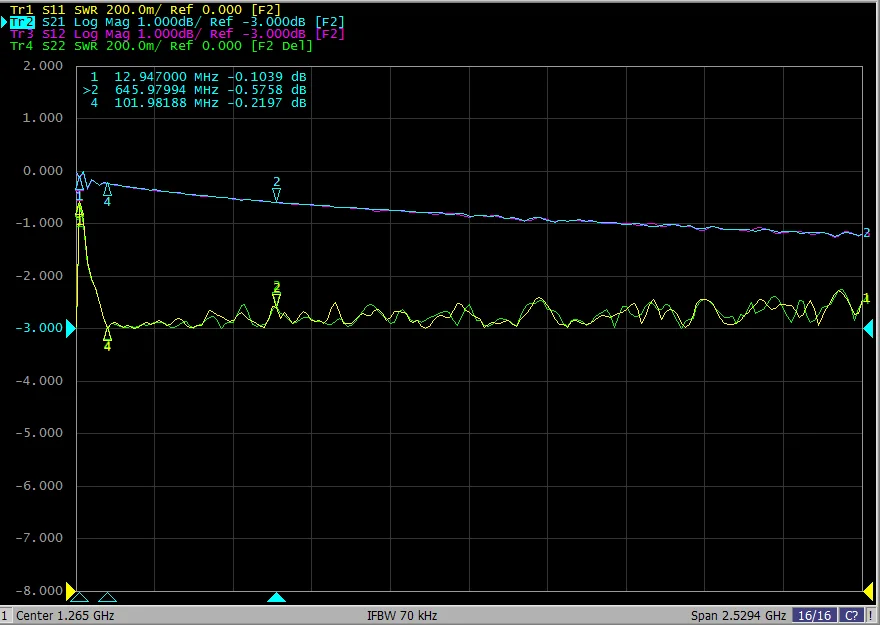Click marker 2 triangle on the yellow SWR trace
The width and height of the screenshot is (880, 625).
coord(276,299)
